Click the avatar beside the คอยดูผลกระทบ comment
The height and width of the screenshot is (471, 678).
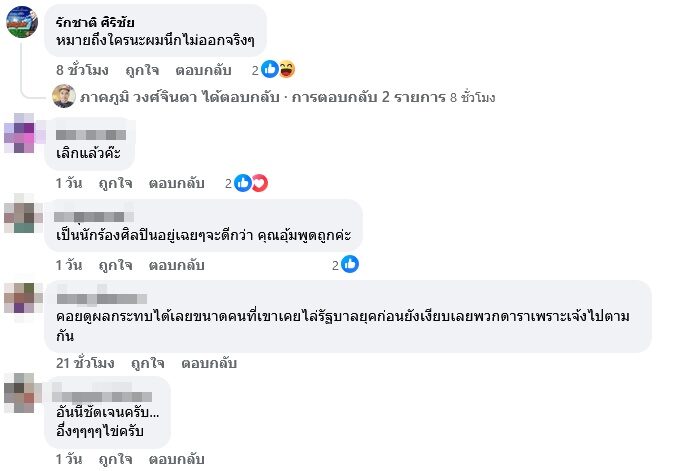pyautogui.click(x=22, y=299)
